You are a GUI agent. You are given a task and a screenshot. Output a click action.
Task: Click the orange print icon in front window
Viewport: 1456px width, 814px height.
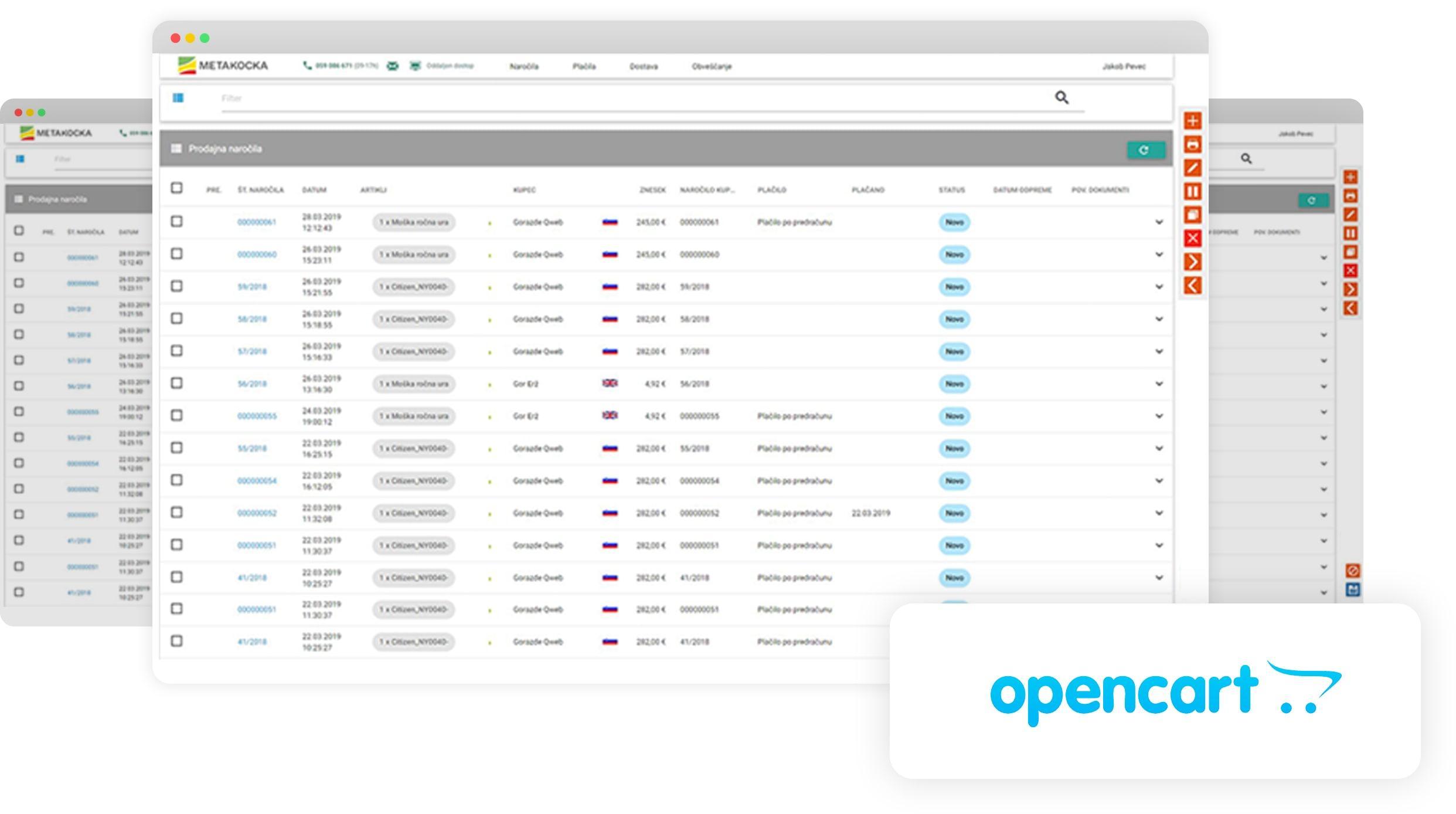(x=1192, y=144)
